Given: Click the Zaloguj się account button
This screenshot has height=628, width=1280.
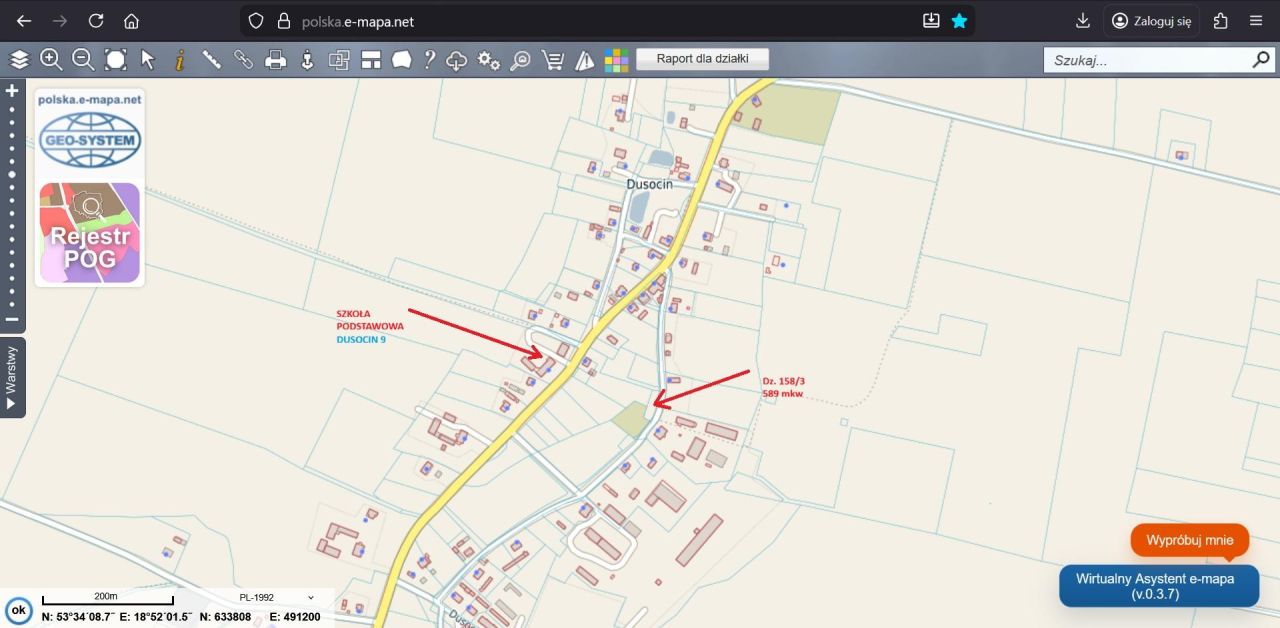Looking at the screenshot, I should click(1151, 21).
